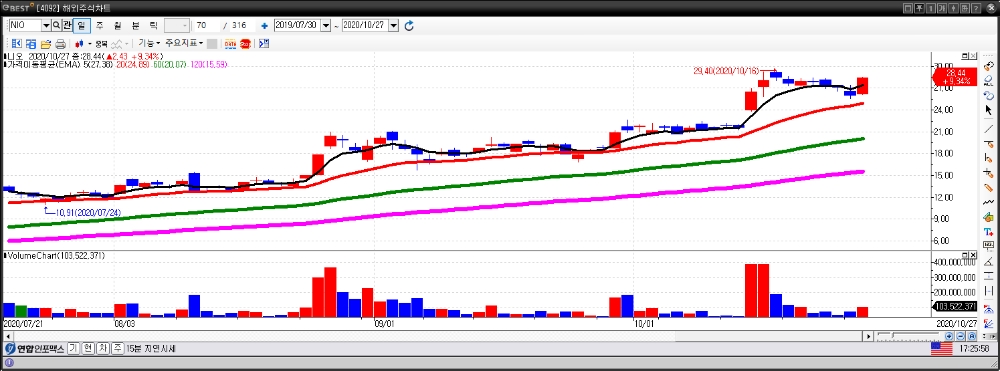1000x371 pixels.
Task: Click the refresh arrow next to dates
Action: (x=409, y=25)
